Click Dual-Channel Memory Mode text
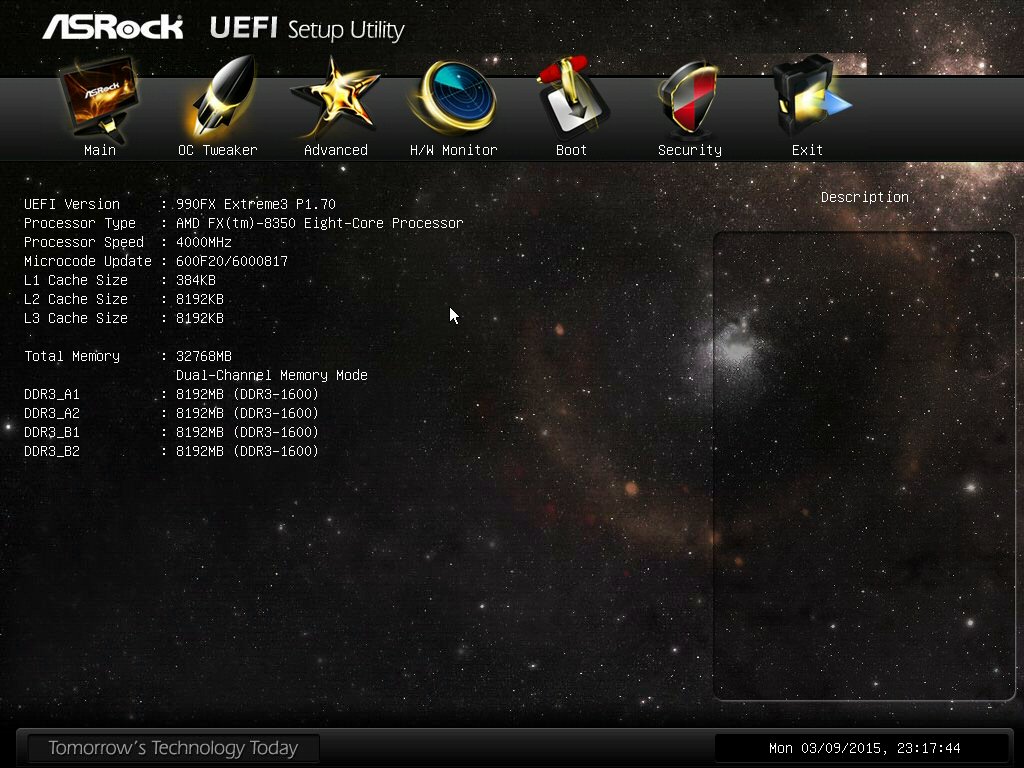Image resolution: width=1024 pixels, height=768 pixels. (272, 376)
